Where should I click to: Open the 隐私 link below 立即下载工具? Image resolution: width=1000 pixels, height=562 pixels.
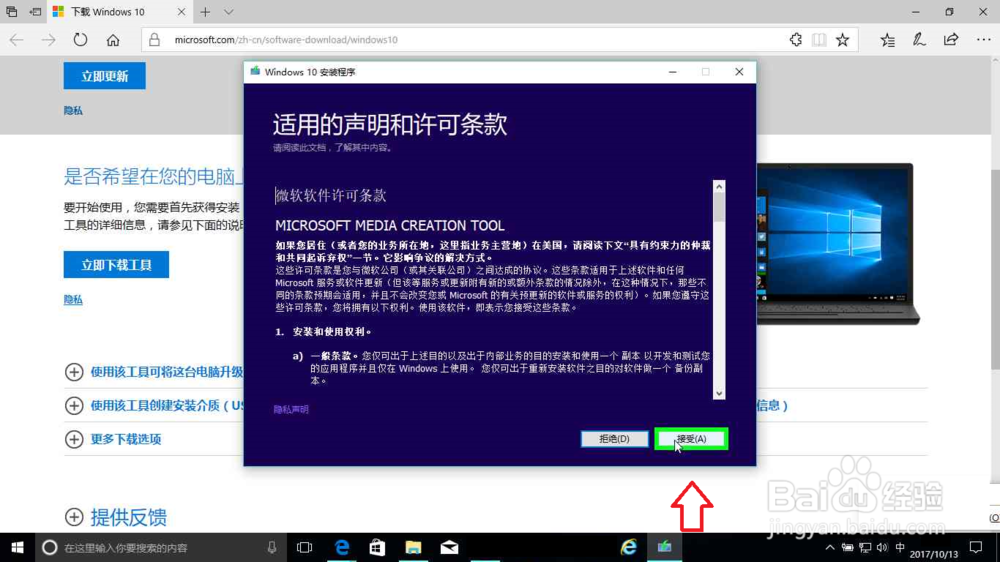click(73, 299)
